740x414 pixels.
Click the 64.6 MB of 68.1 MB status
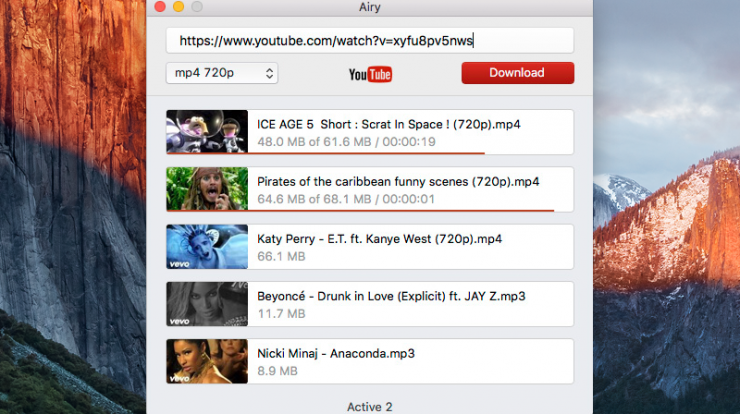tap(345, 199)
